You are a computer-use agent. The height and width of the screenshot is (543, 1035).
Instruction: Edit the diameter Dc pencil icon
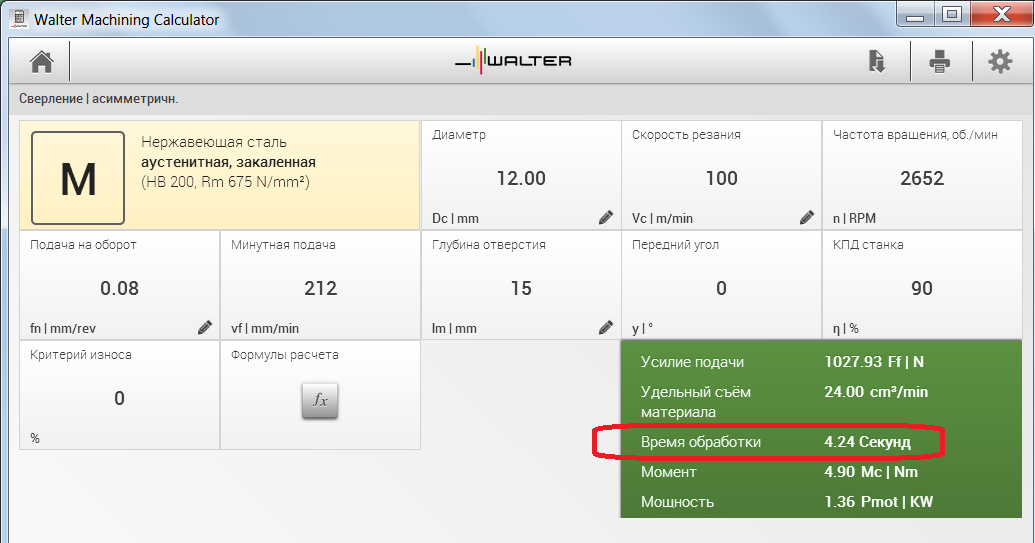(606, 217)
